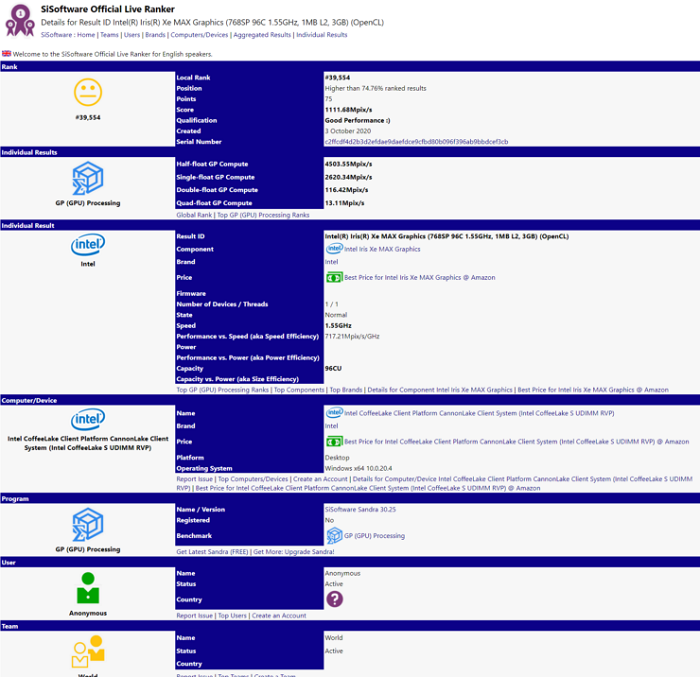
Task: Click the serial number hash link
Action: click(417, 142)
